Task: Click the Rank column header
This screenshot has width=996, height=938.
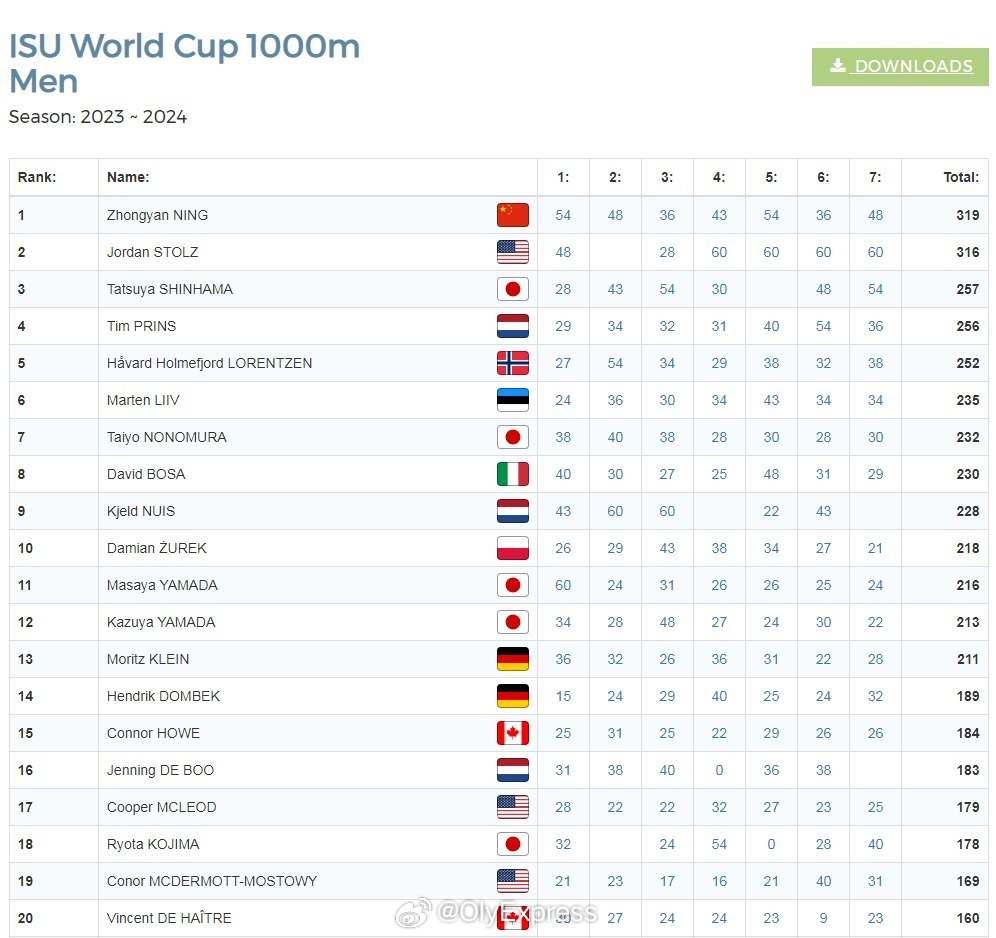Action: point(37,177)
